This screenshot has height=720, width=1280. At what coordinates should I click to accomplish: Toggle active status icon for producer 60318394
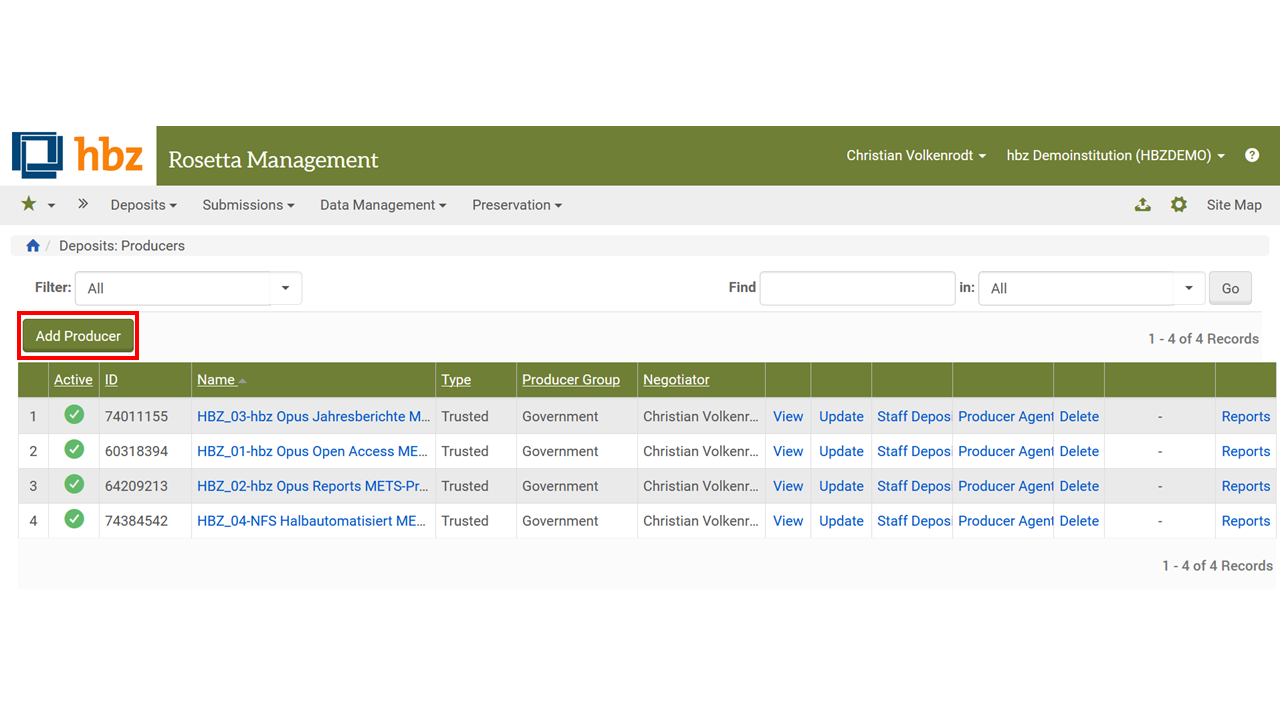tap(74, 450)
